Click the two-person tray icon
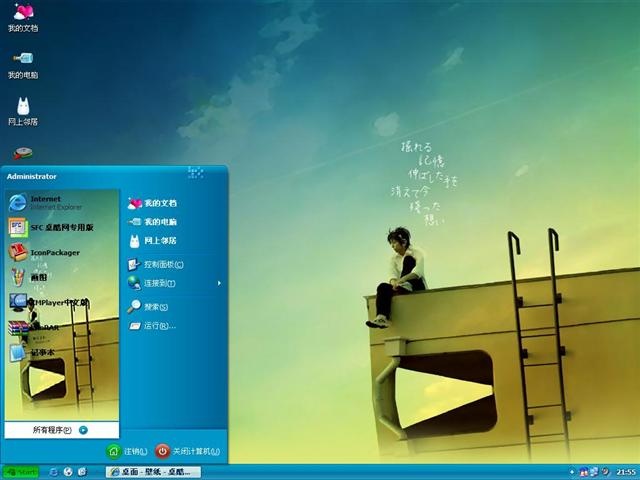 coord(584,472)
